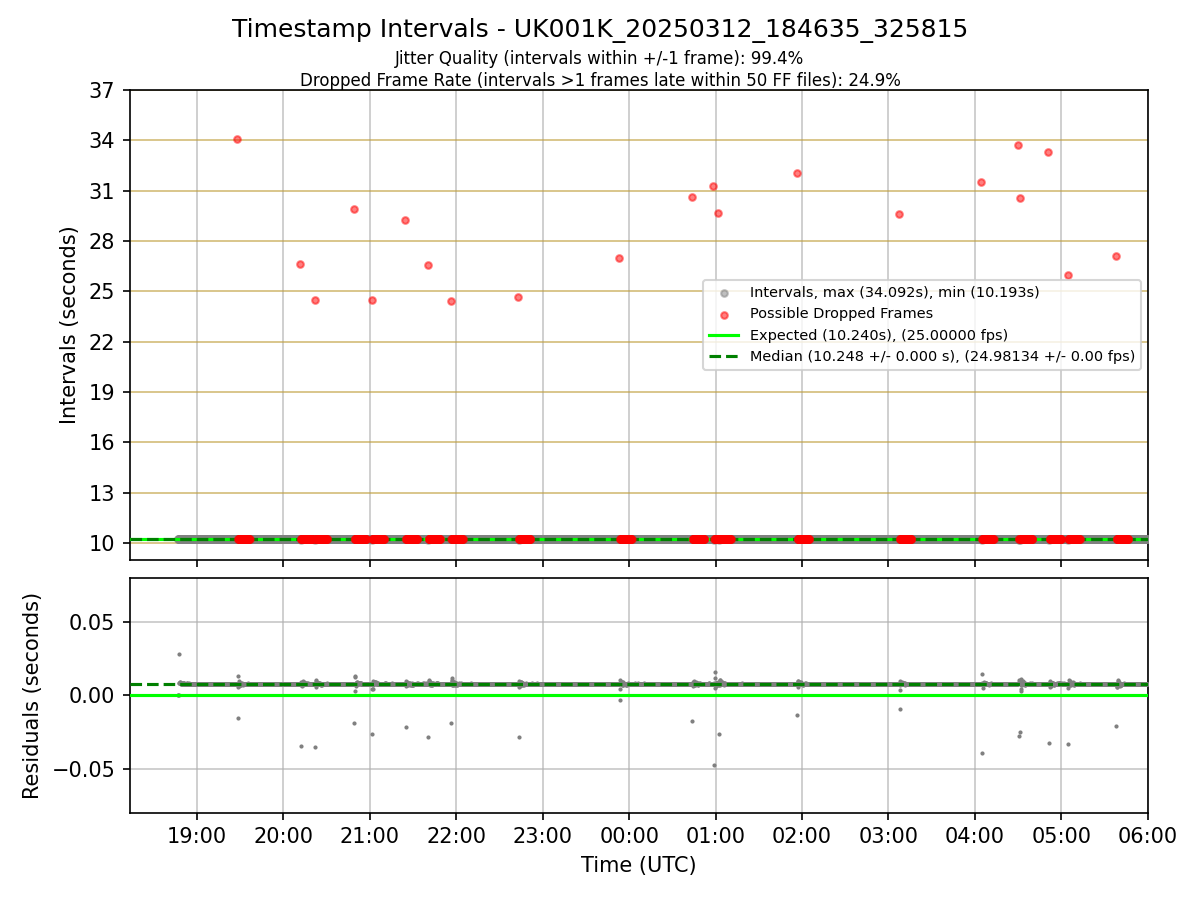The width and height of the screenshot is (1200, 900).
Task: Click legend entry 'Possible Dropped Frames'
Action: [841, 313]
